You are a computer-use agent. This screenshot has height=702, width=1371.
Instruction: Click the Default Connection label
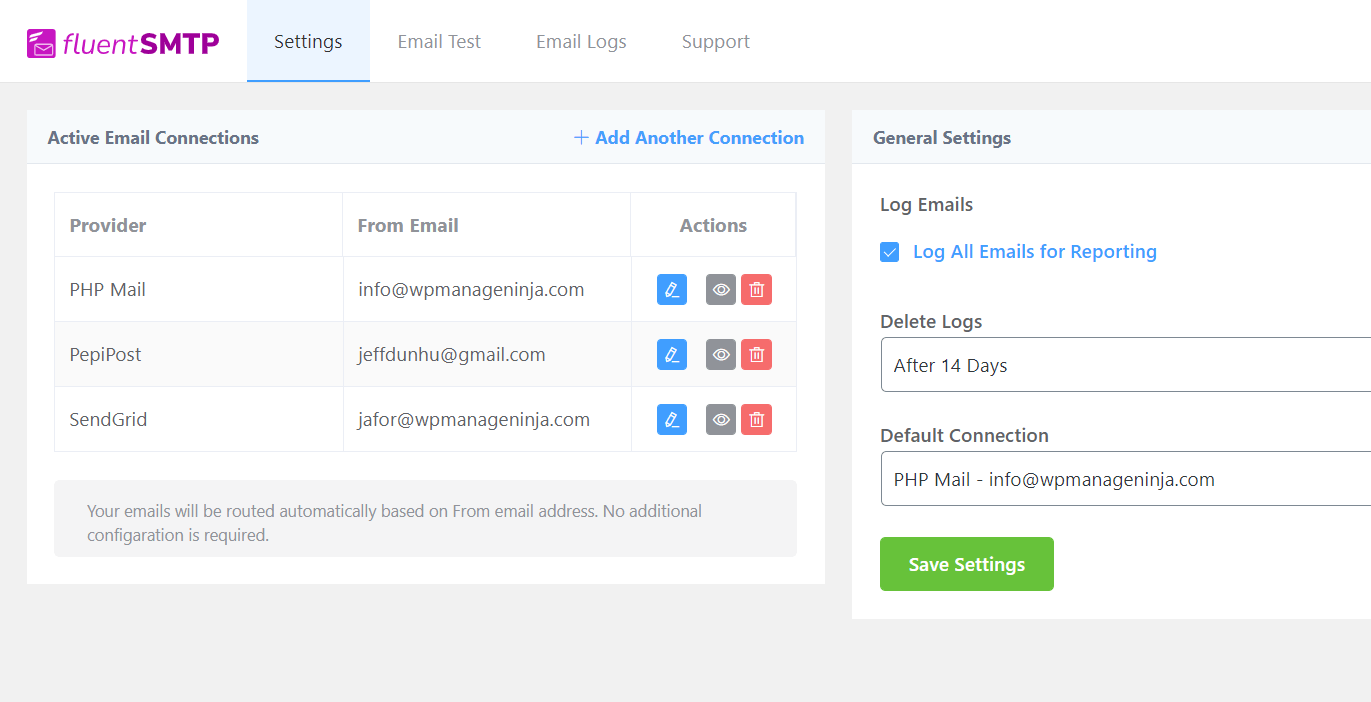(x=964, y=436)
